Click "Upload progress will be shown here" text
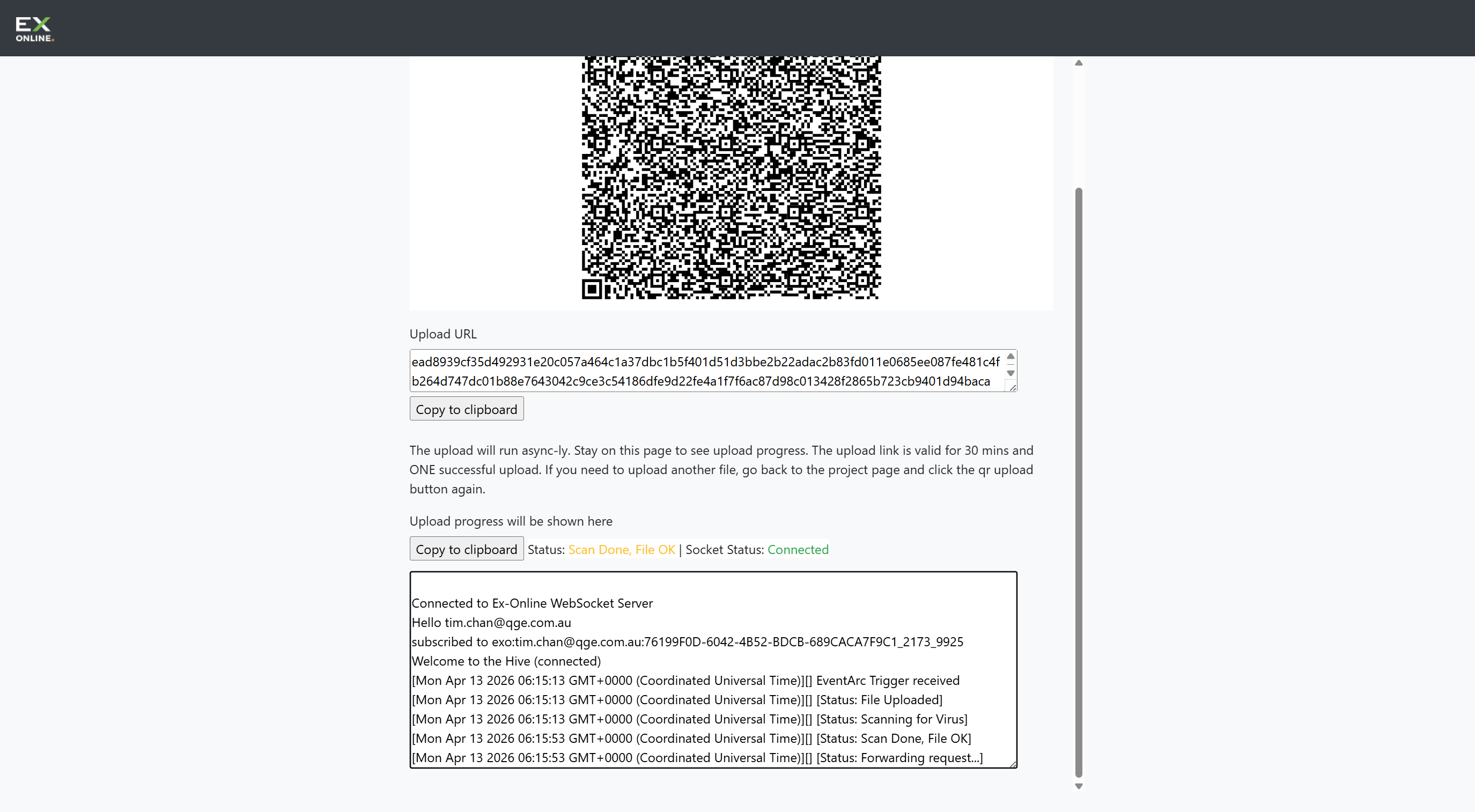This screenshot has height=812, width=1475. (x=511, y=521)
